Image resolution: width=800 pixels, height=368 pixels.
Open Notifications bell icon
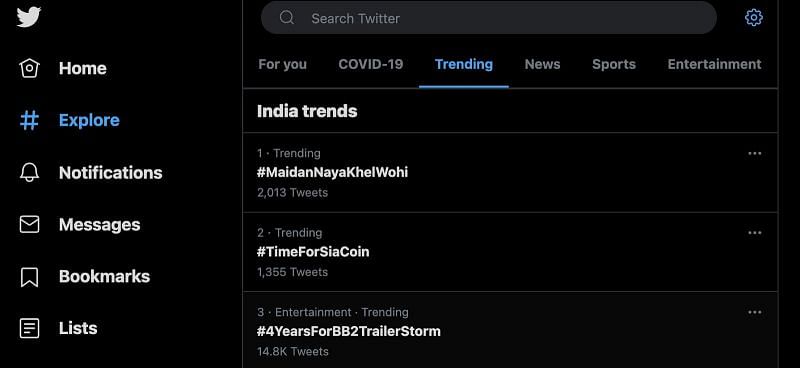[29, 173]
